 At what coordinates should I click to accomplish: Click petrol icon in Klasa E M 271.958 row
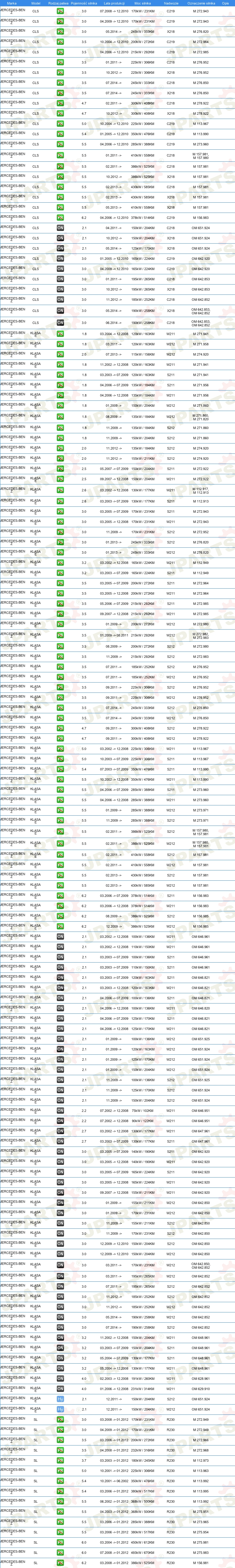point(60,344)
